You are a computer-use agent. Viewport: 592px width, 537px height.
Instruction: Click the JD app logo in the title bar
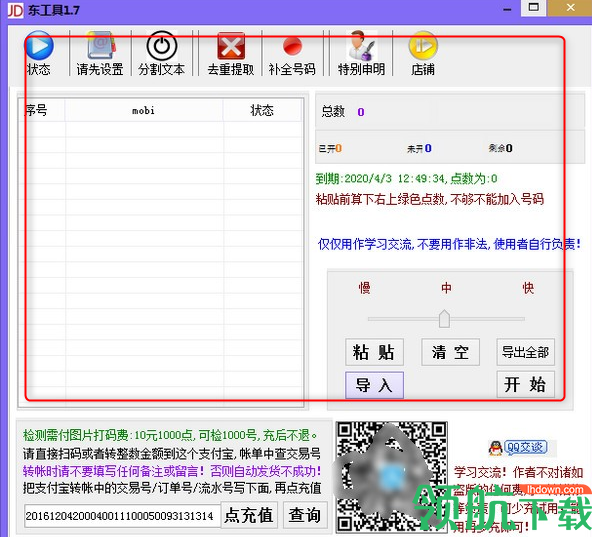click(x=15, y=10)
